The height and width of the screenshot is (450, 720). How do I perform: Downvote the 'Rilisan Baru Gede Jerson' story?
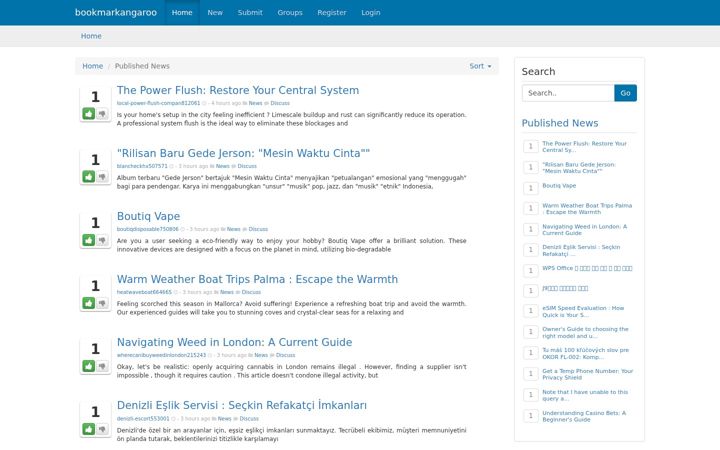(x=102, y=176)
